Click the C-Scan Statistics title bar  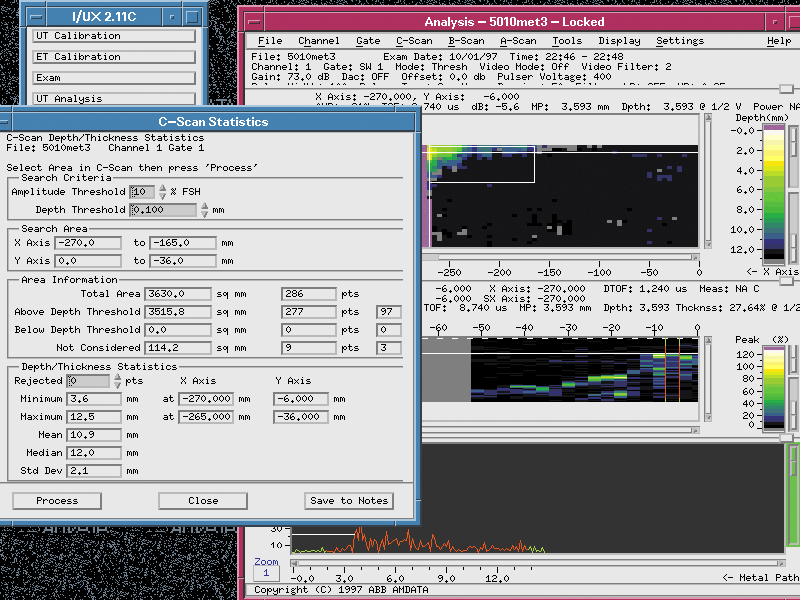213,122
